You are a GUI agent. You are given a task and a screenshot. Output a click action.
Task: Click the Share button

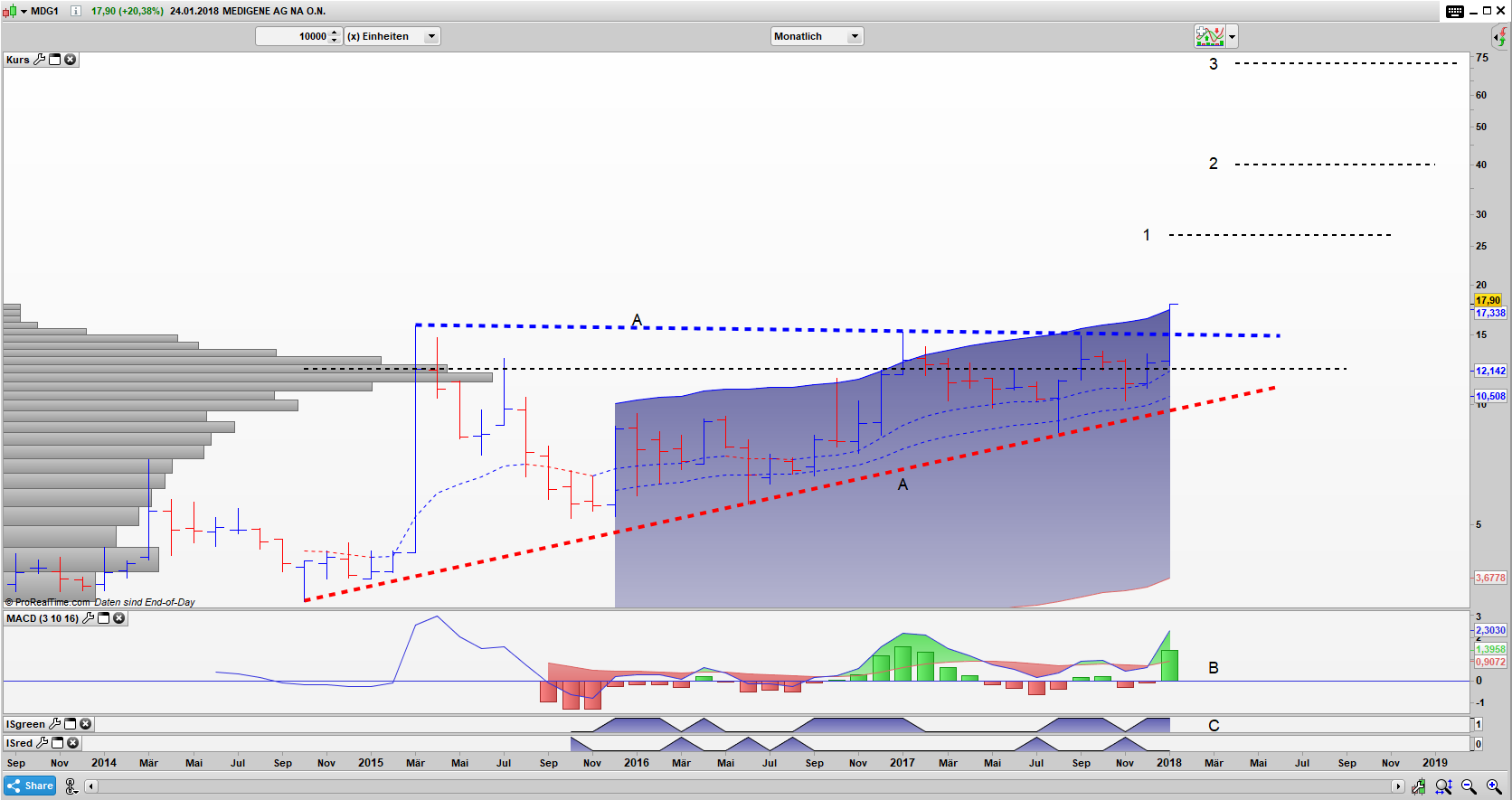(x=30, y=786)
